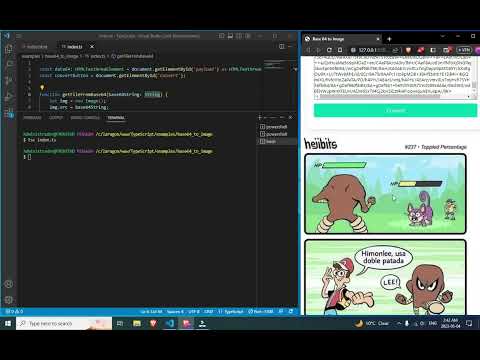
Task: Switch to the index.html editor tab
Action: pyautogui.click(x=35, y=47)
